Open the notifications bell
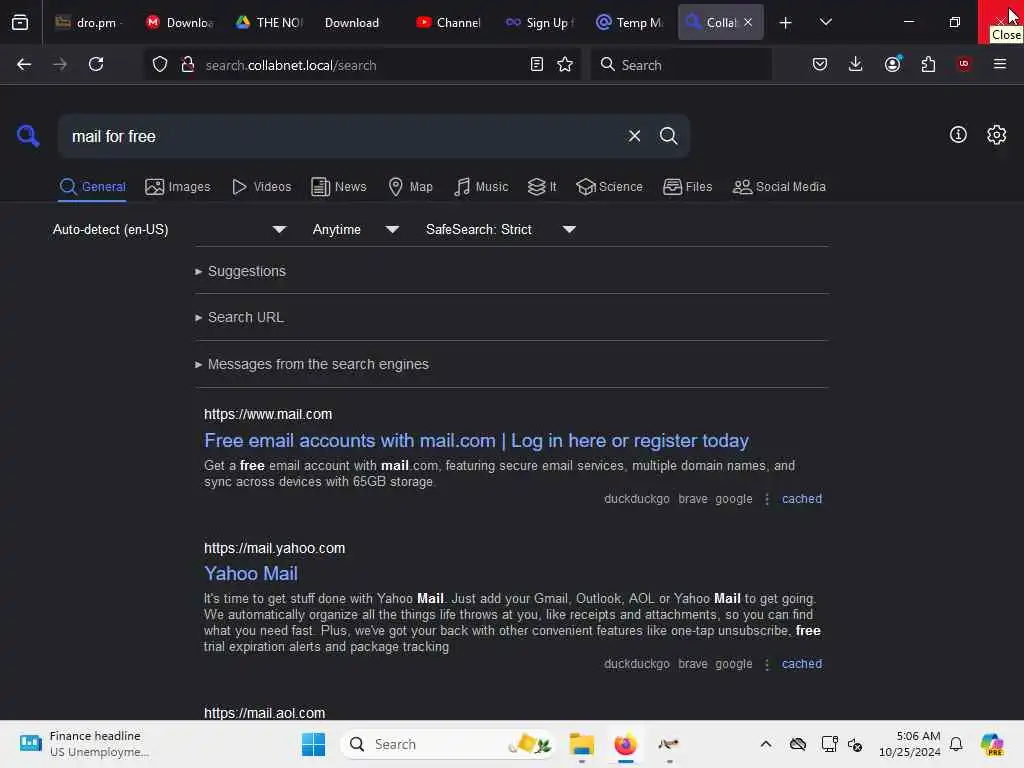 [955, 744]
